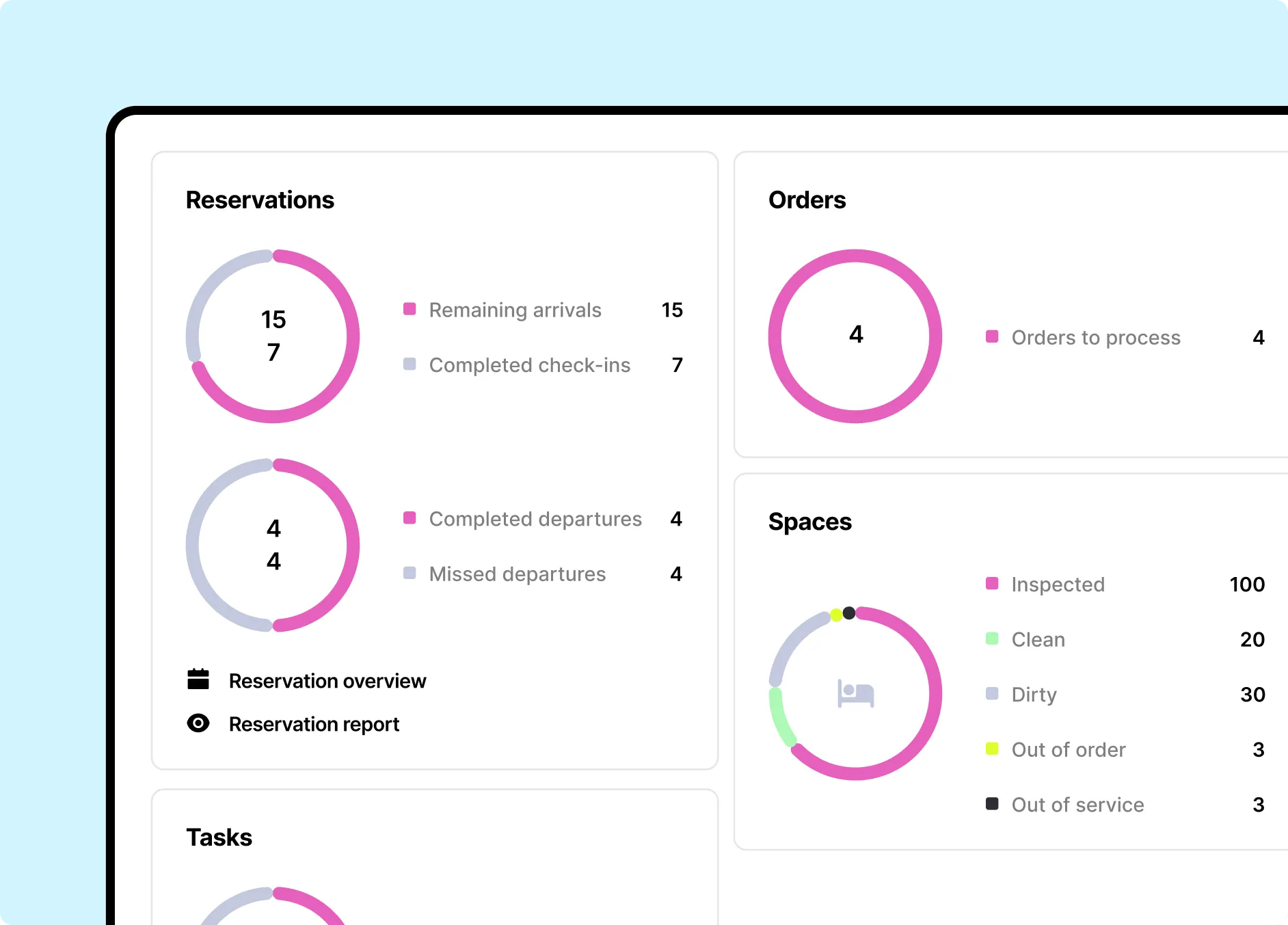Click the Out of order value 3
This screenshot has width=1288, height=925.
(1259, 750)
